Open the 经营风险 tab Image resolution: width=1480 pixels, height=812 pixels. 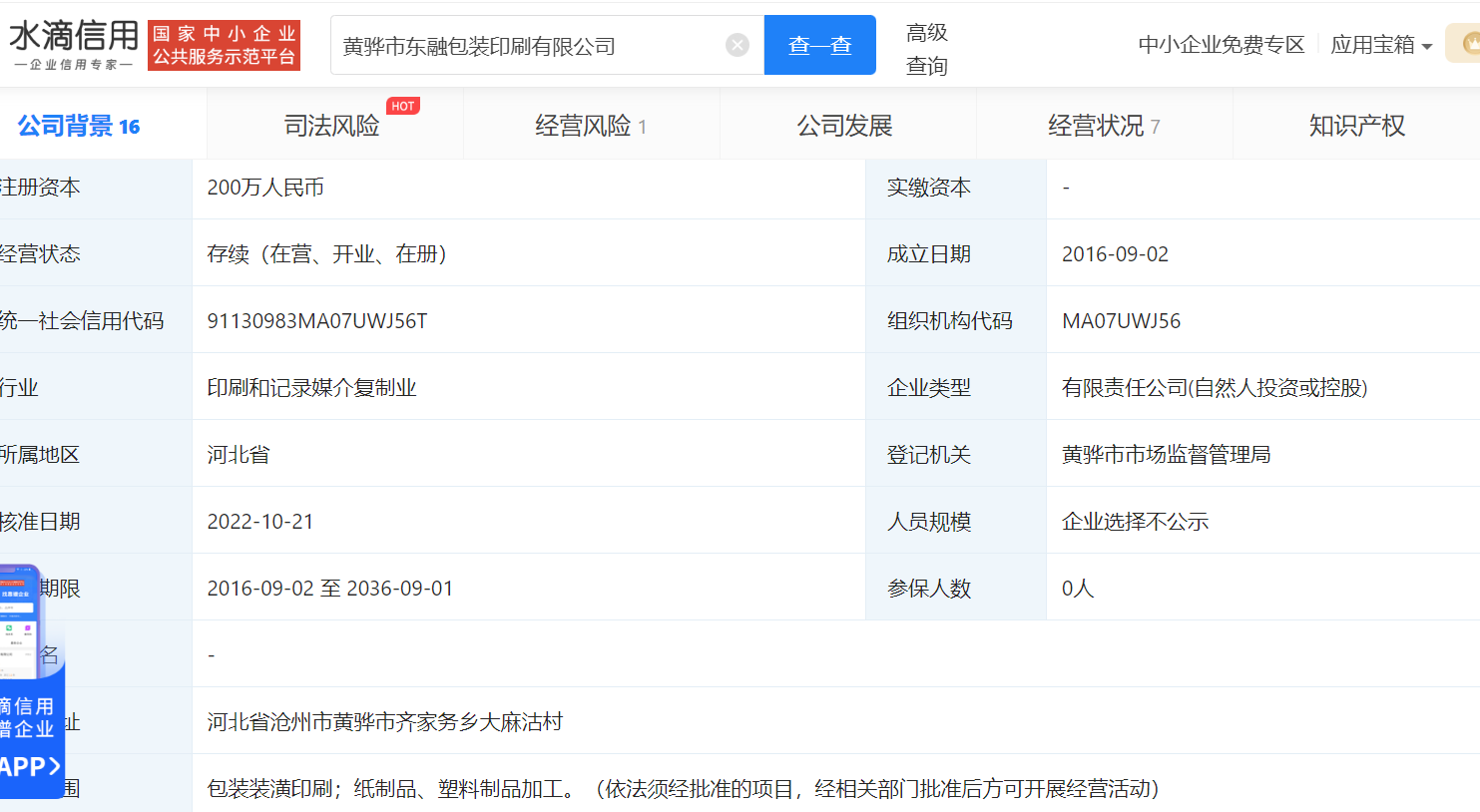point(591,126)
